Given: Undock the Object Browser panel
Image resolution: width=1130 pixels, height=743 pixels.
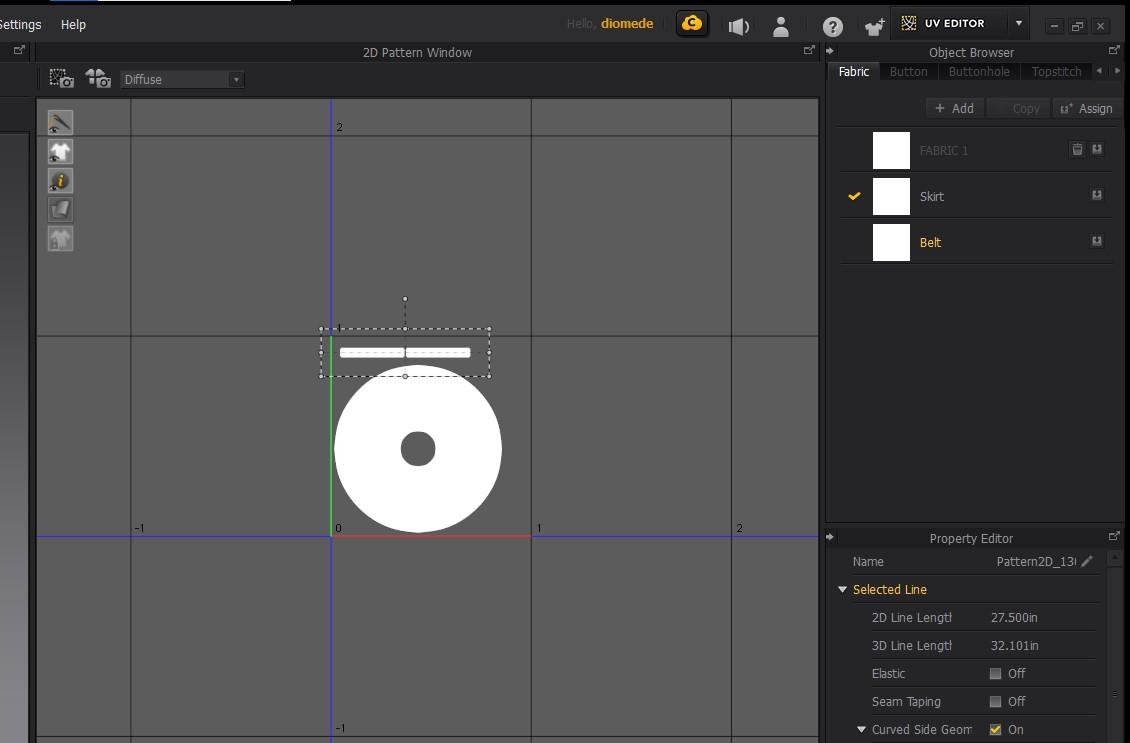Looking at the screenshot, I should click(x=1113, y=50).
